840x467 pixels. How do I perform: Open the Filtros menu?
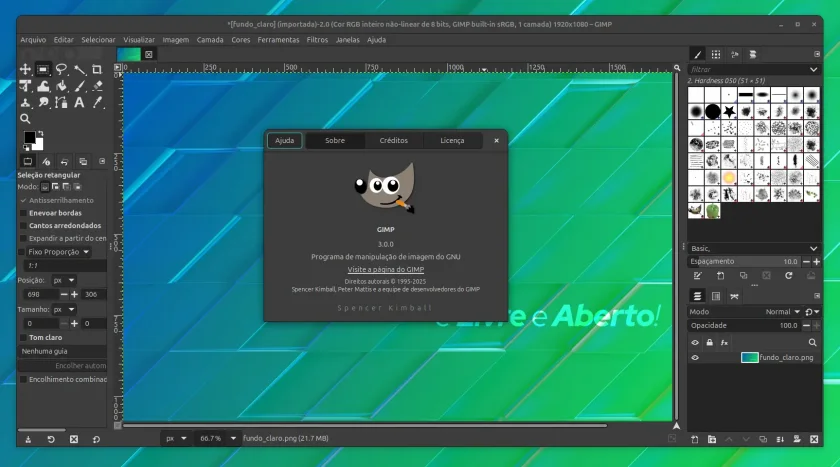[x=317, y=40]
